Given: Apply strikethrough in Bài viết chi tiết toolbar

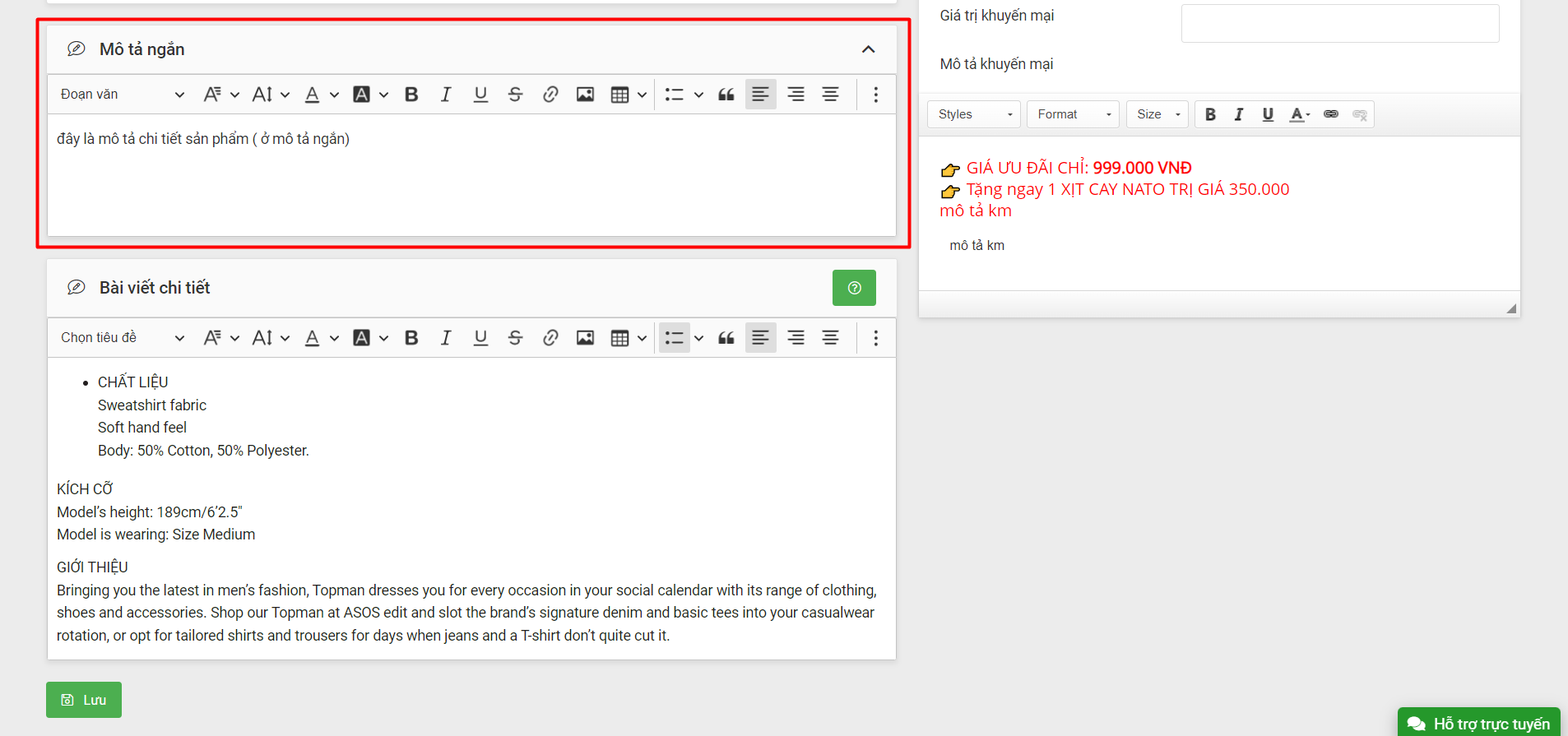Looking at the screenshot, I should click(x=515, y=338).
